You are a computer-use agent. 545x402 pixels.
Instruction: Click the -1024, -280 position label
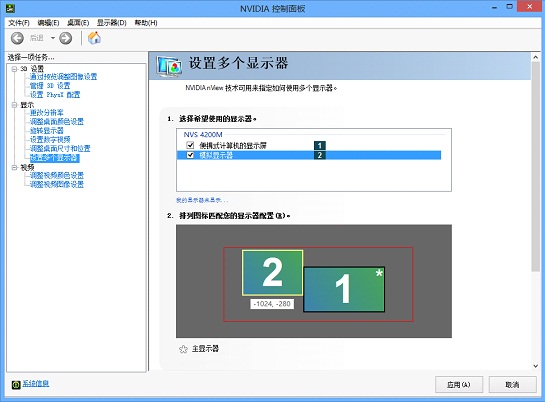[272, 304]
